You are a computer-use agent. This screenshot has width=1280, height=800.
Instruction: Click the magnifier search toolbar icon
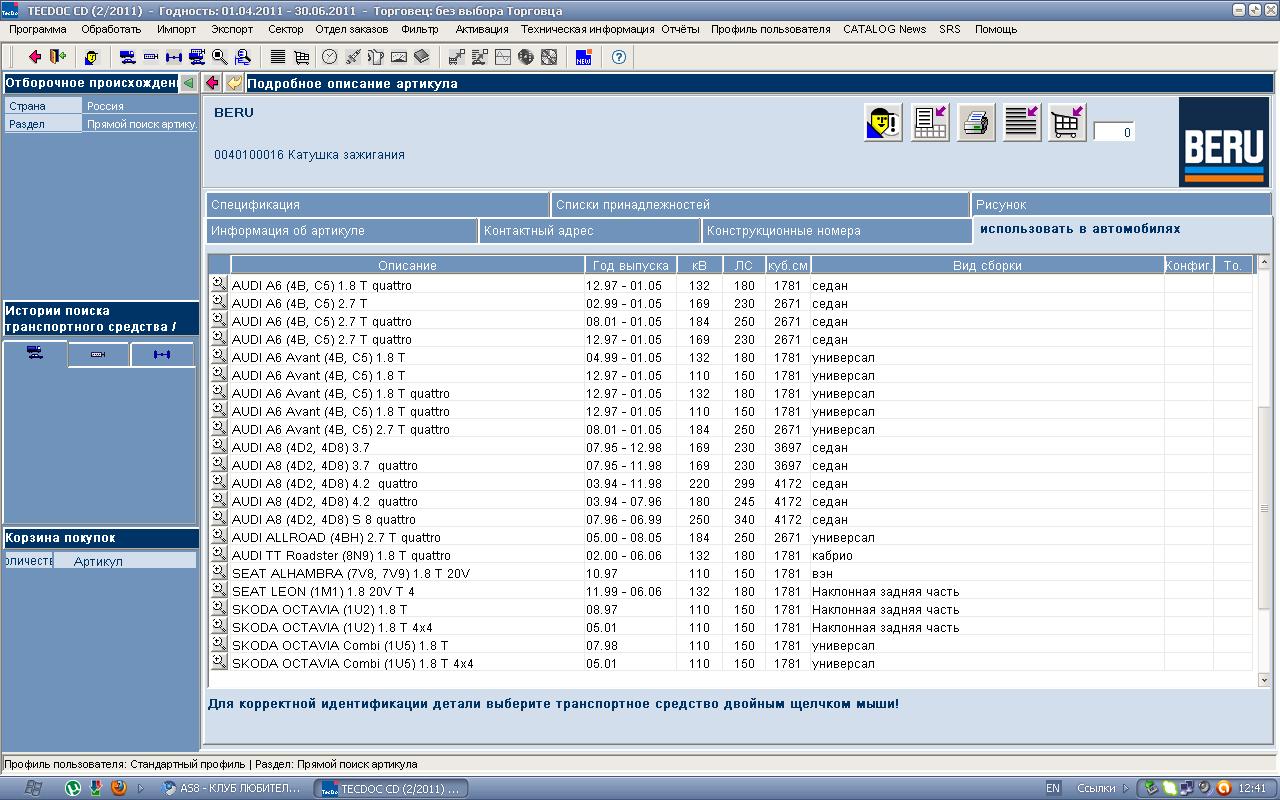pyautogui.click(x=220, y=57)
